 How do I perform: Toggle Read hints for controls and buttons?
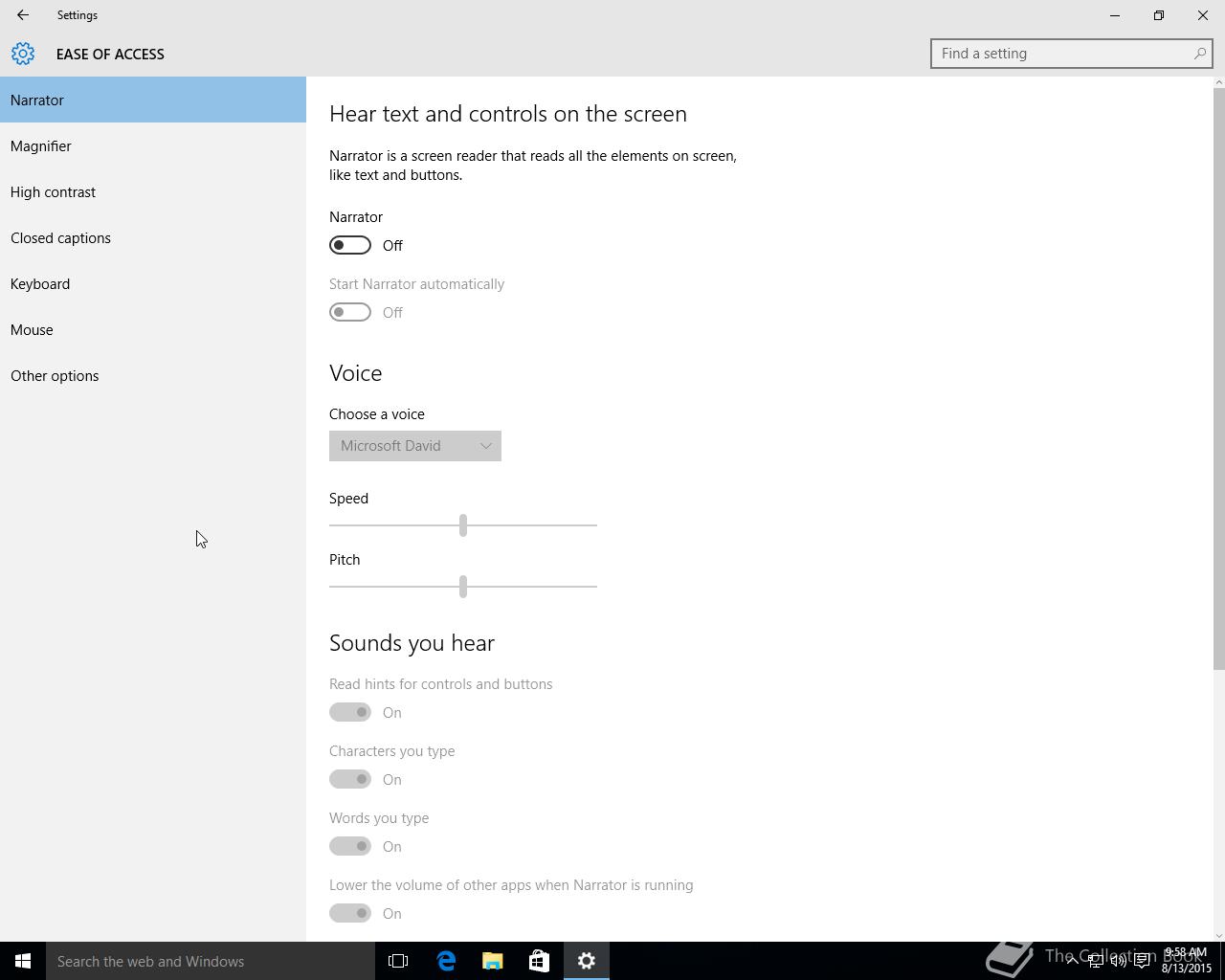350,712
